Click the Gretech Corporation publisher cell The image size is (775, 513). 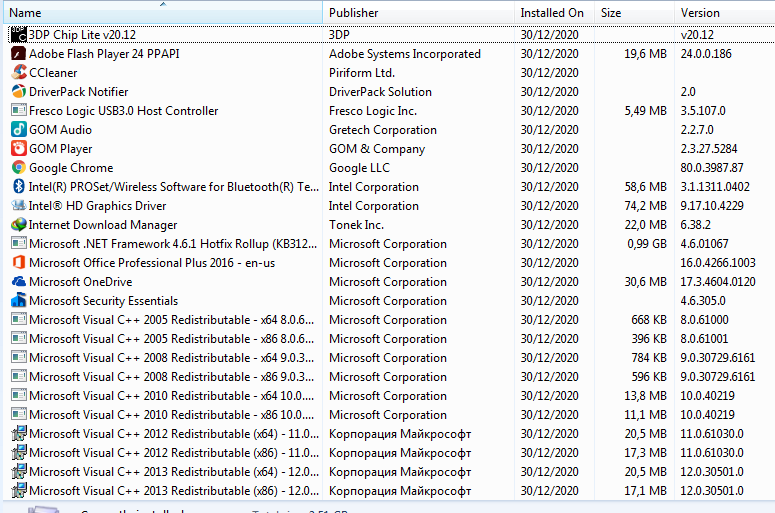pyautogui.click(x=383, y=130)
